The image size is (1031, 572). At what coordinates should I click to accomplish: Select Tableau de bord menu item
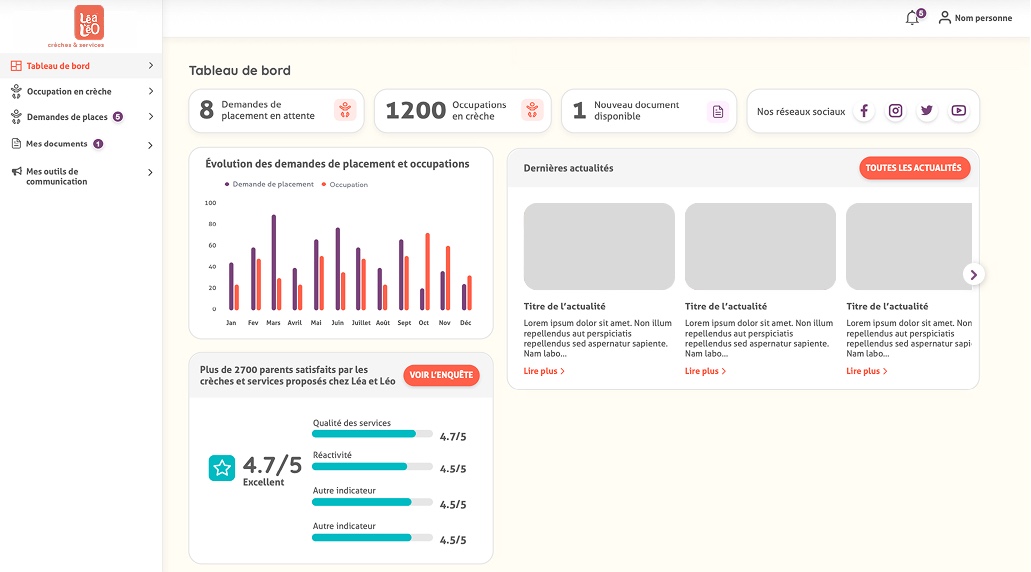[x=81, y=66]
